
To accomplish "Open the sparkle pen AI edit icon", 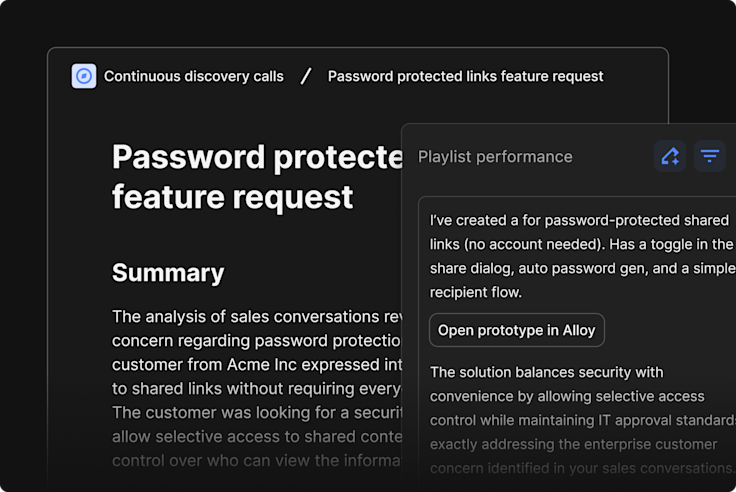I will pyautogui.click(x=670, y=156).
